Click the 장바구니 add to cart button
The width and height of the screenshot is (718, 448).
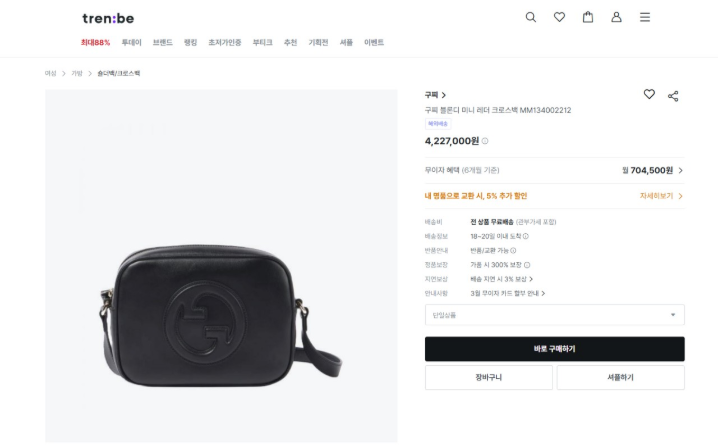[489, 377]
